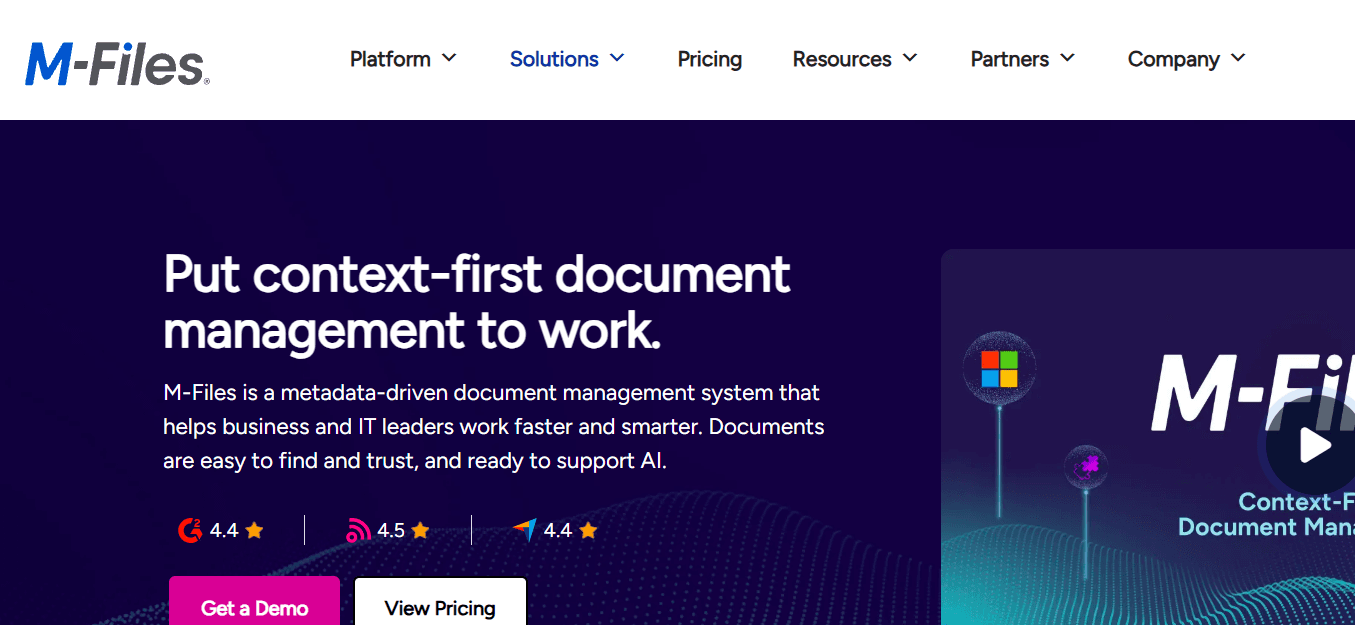Viewport: 1355px width, 625px height.
Task: Expand the Resources dropdown chevron
Action: [x=910, y=58]
